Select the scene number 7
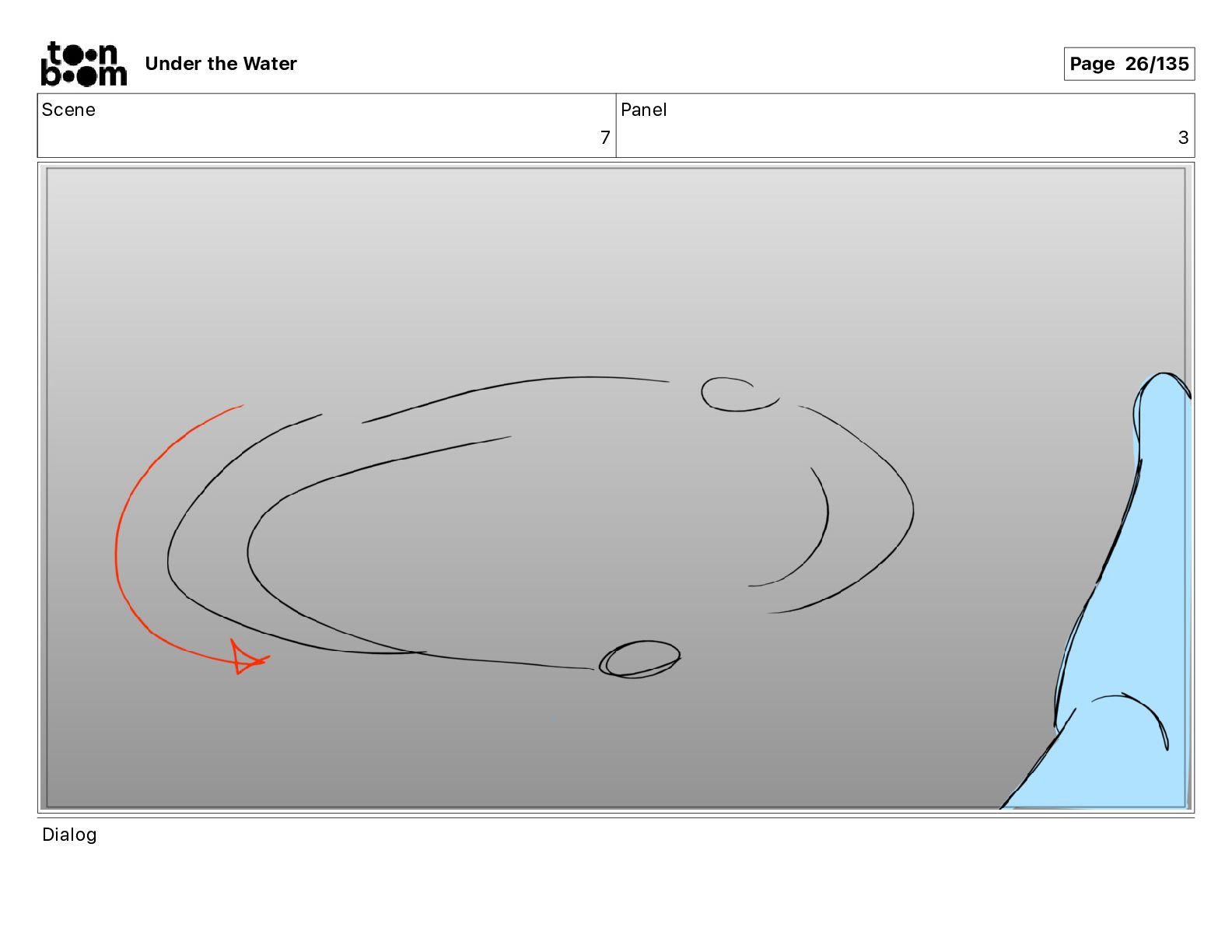The height and width of the screenshot is (952, 1232). tap(605, 138)
